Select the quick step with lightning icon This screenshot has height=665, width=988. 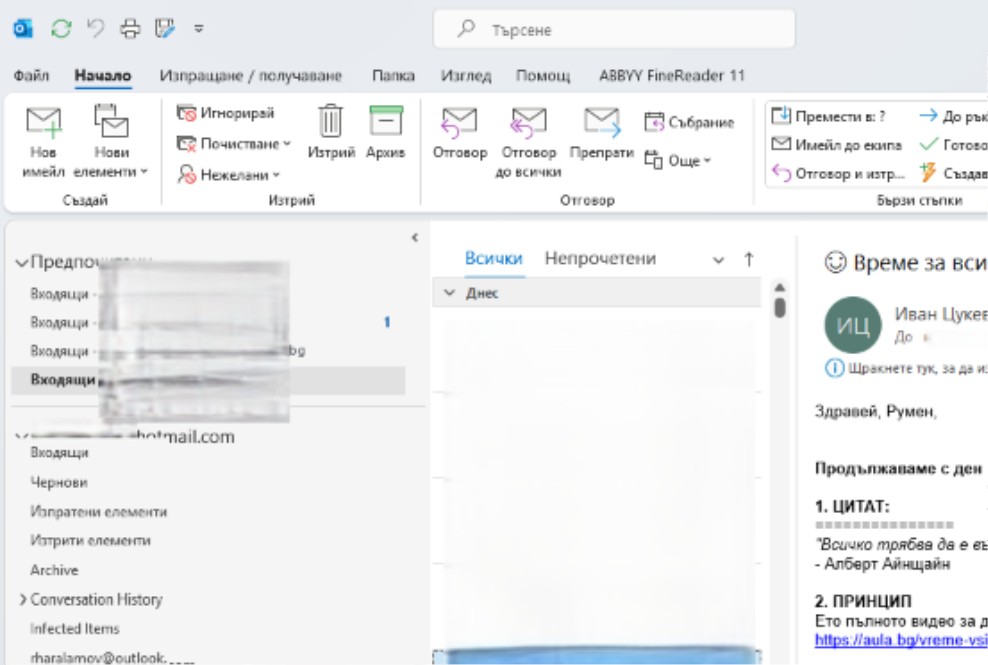(x=953, y=173)
